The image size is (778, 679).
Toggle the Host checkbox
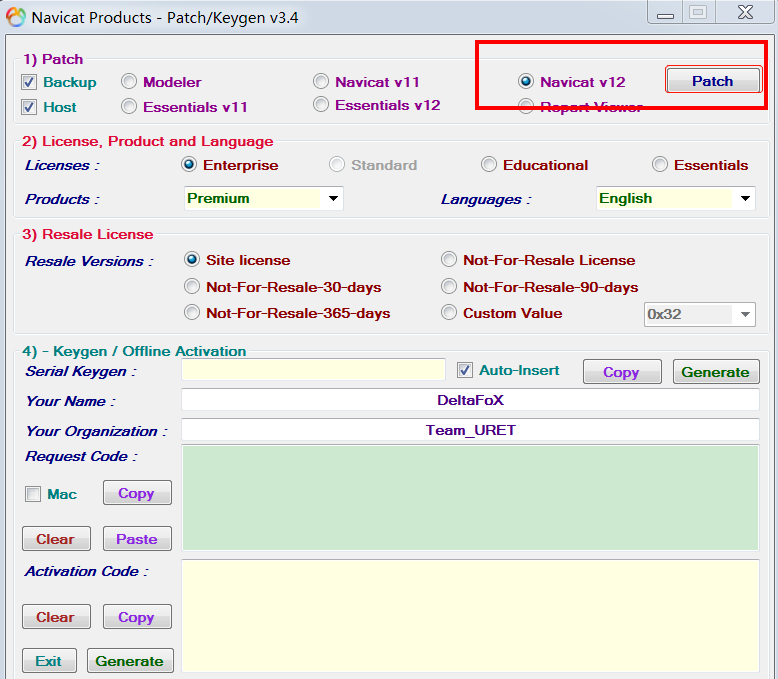coord(29,107)
